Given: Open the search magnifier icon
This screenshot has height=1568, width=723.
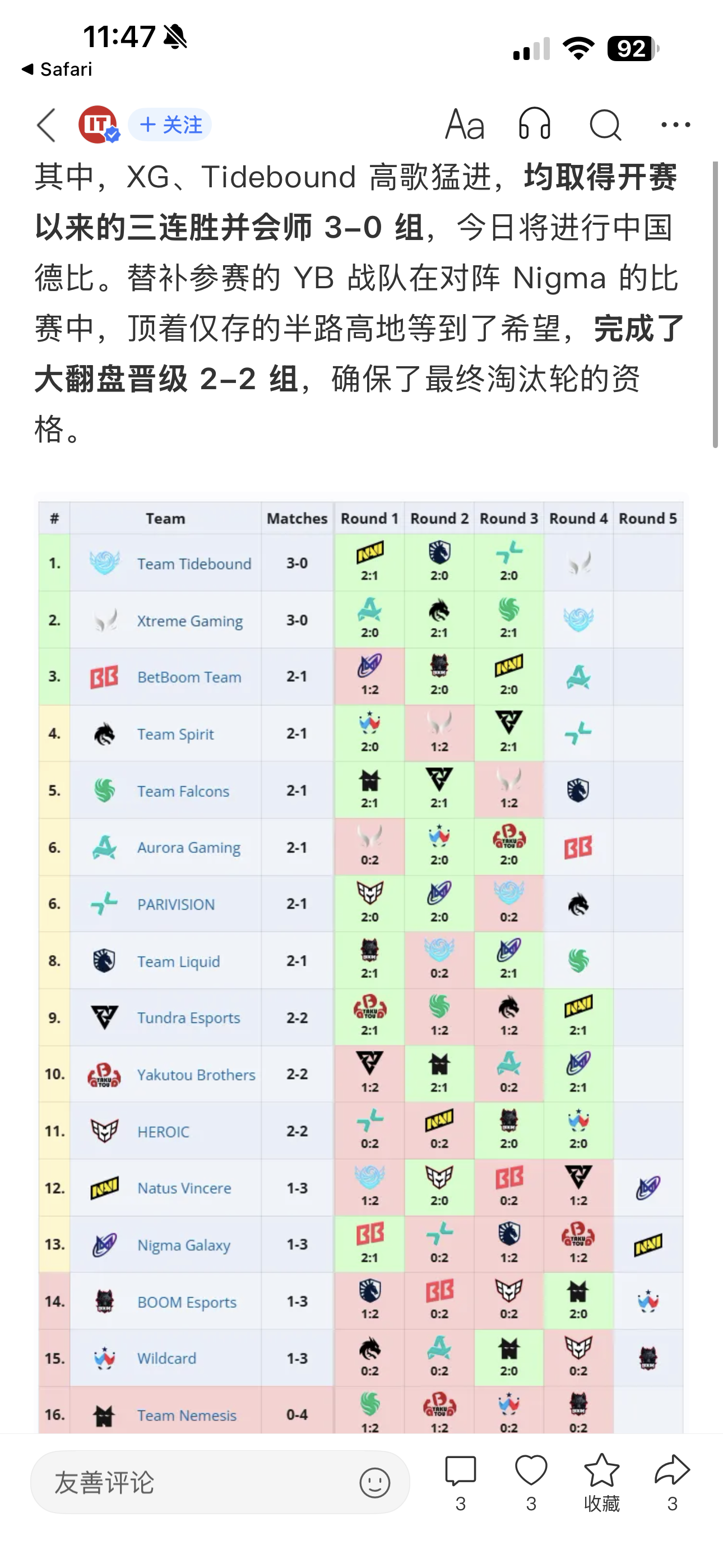Looking at the screenshot, I should coord(605,126).
